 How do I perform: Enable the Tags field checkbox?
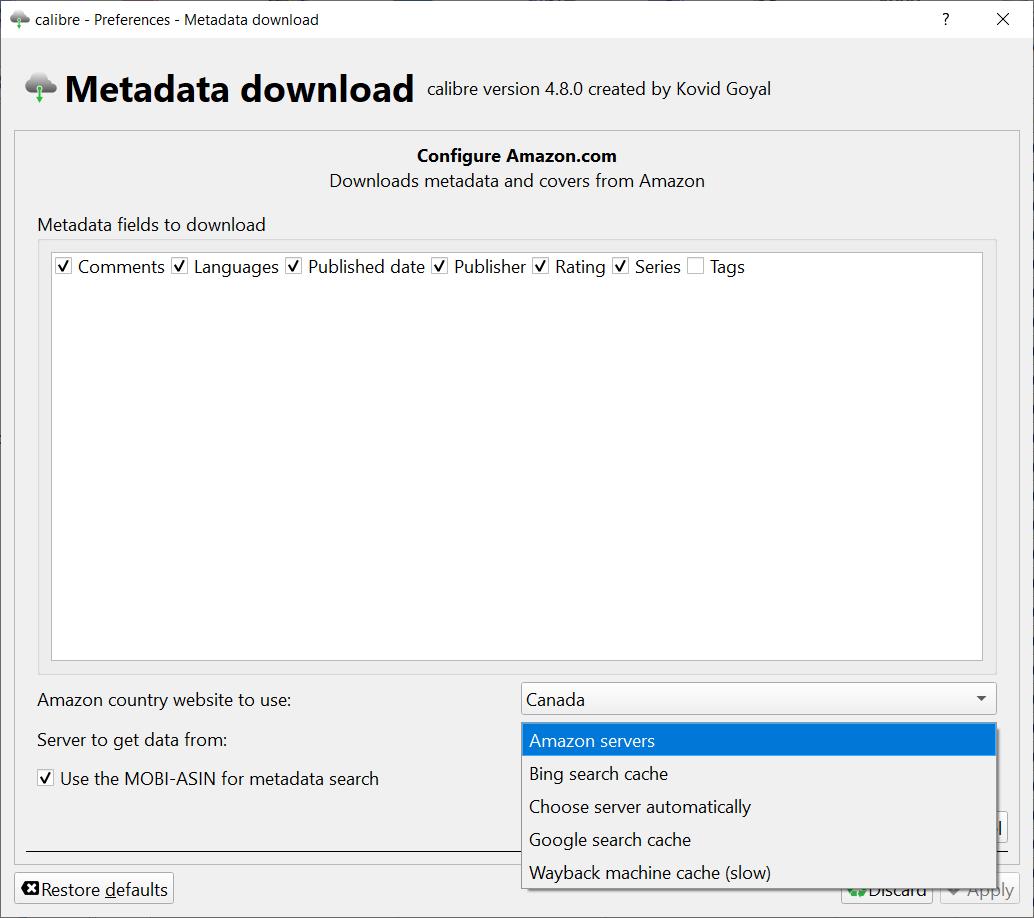point(696,266)
